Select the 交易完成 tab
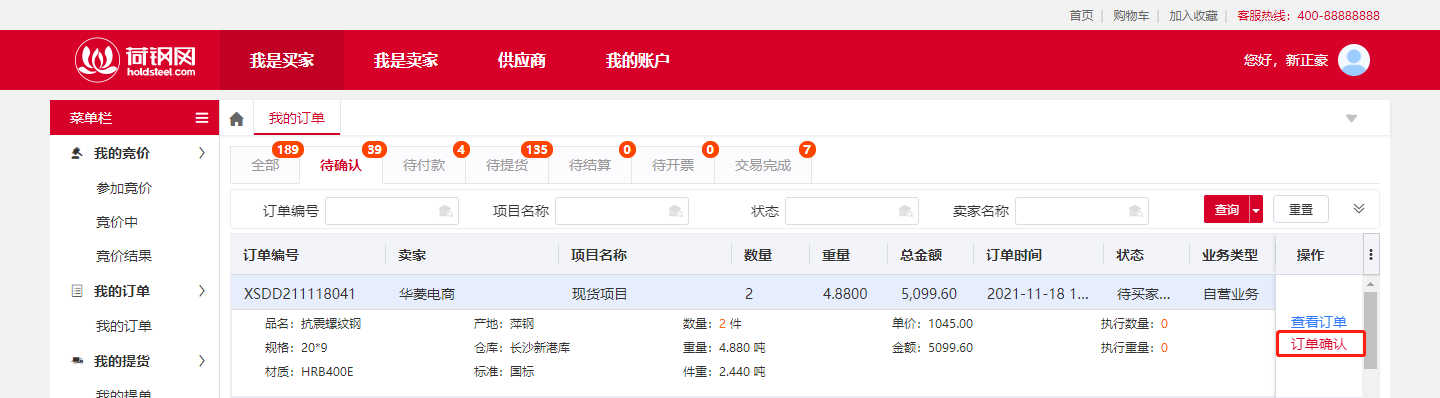 763,165
